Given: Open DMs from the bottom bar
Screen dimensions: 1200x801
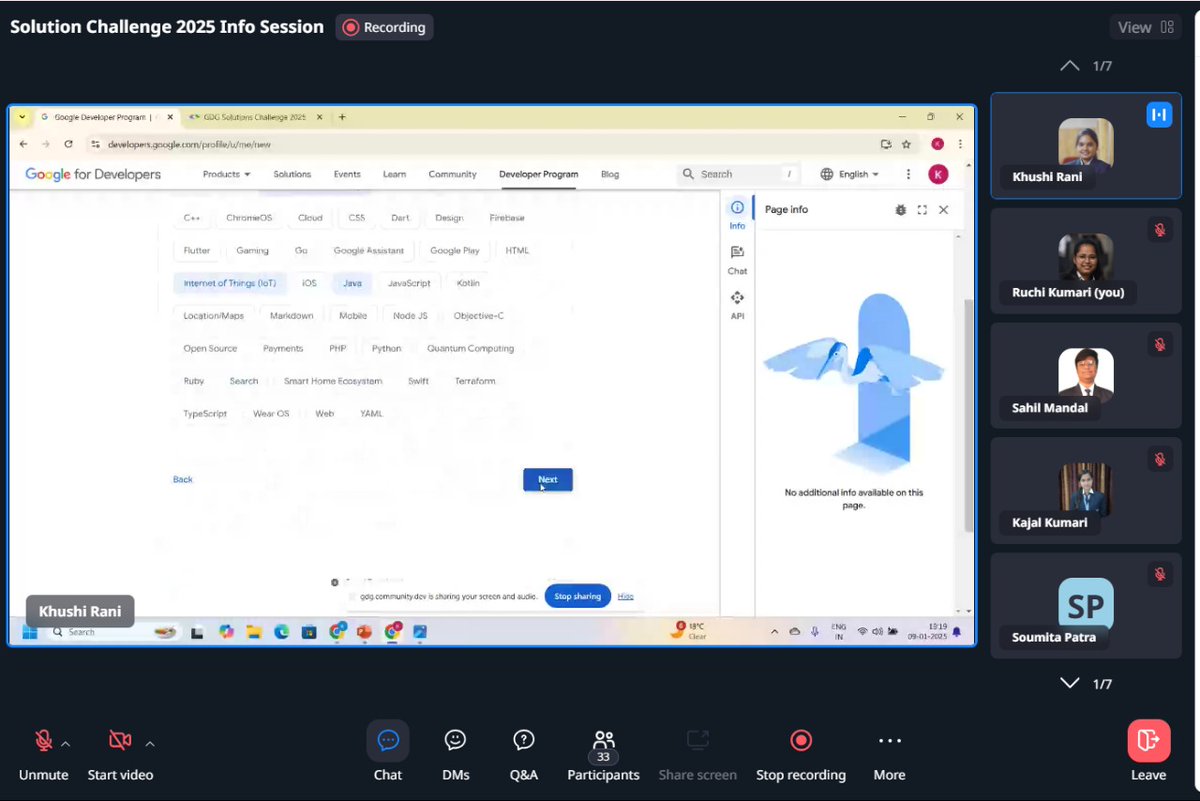Looking at the screenshot, I should pyautogui.click(x=456, y=752).
